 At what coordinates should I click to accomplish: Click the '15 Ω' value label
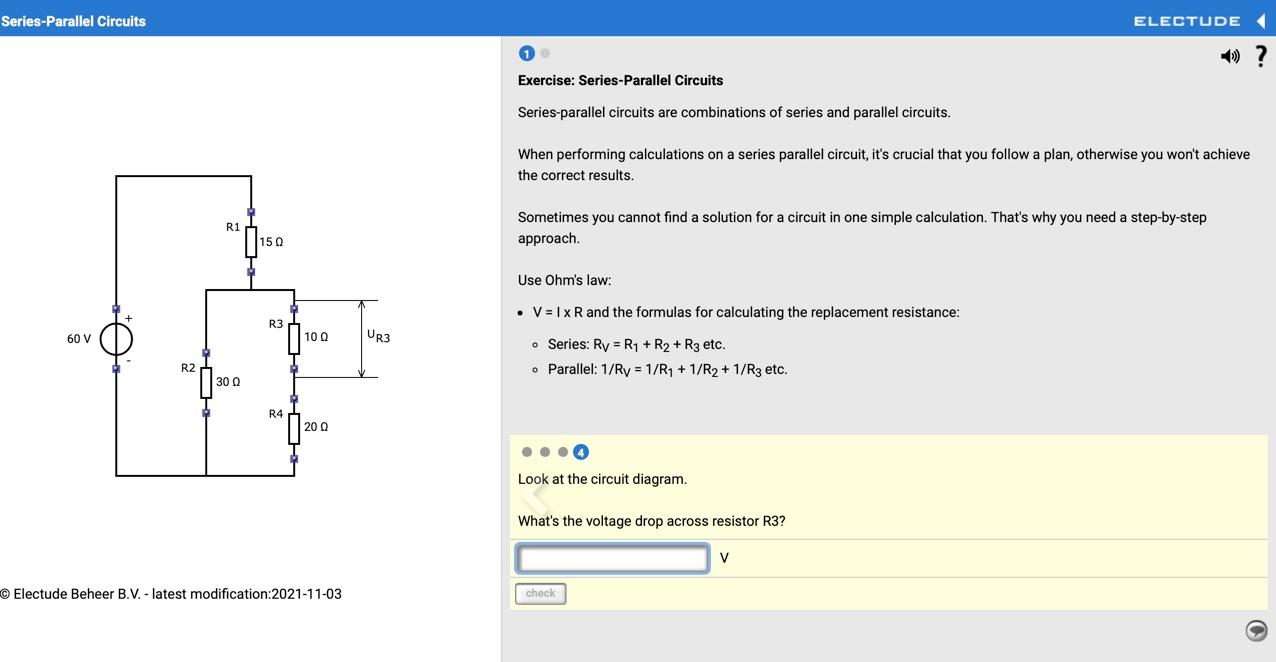271,242
